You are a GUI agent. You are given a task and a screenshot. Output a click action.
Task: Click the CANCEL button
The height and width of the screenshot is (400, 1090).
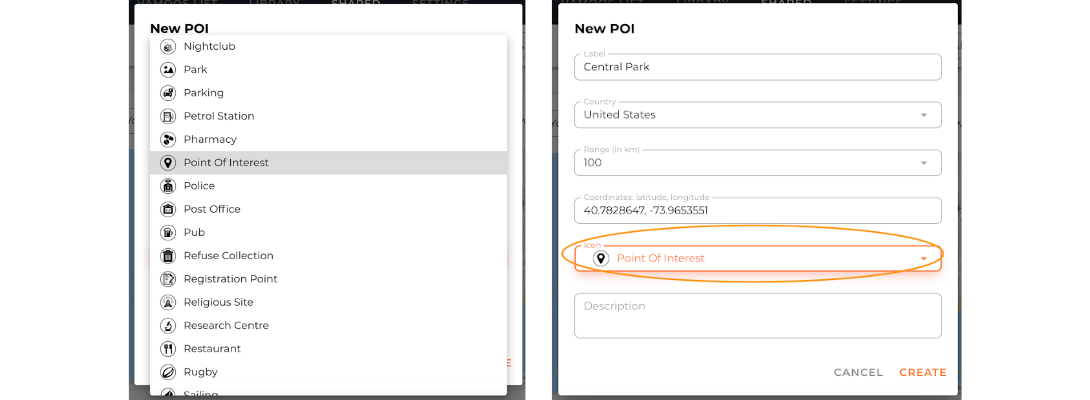858,372
